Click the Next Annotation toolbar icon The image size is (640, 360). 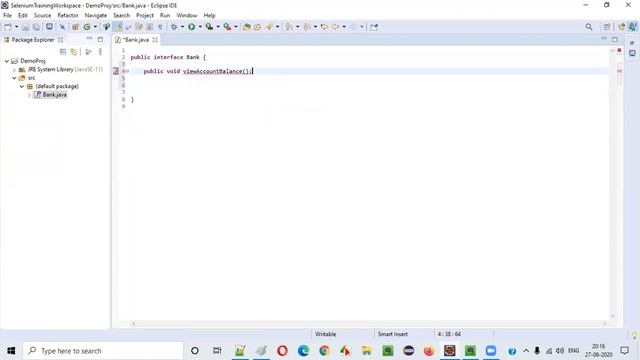(x=289, y=27)
